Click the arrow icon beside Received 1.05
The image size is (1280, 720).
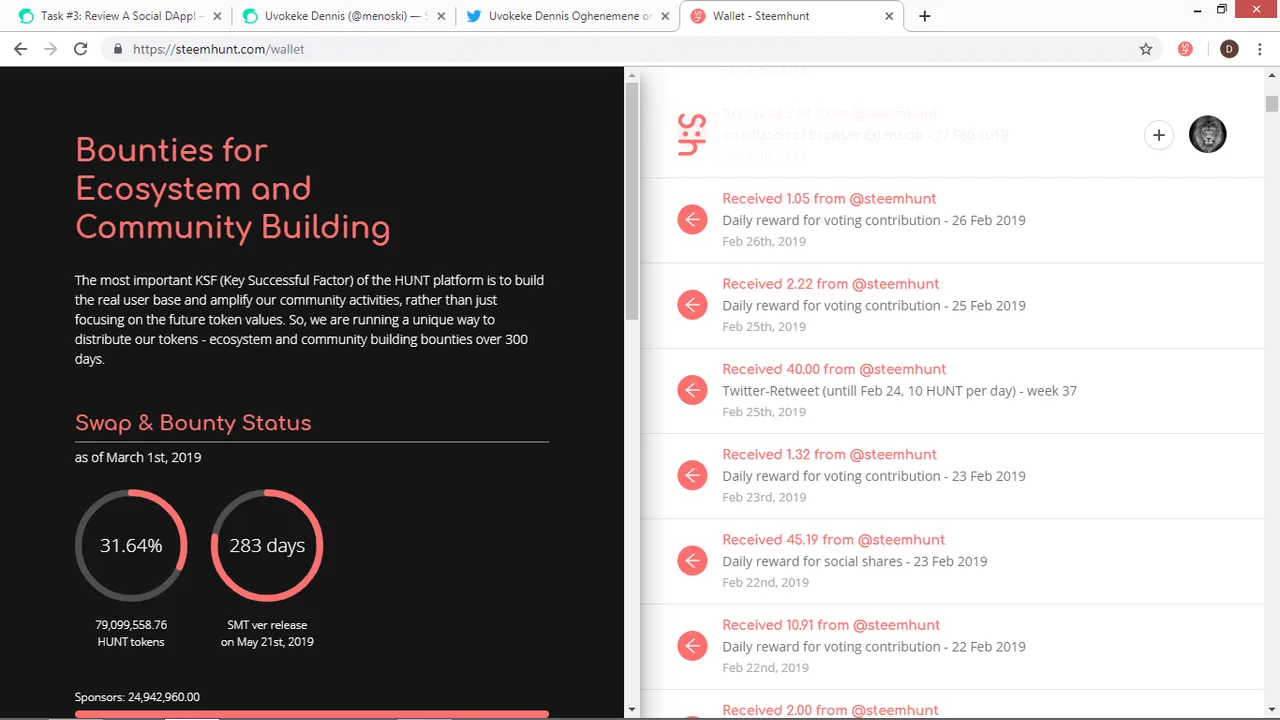[x=692, y=220]
